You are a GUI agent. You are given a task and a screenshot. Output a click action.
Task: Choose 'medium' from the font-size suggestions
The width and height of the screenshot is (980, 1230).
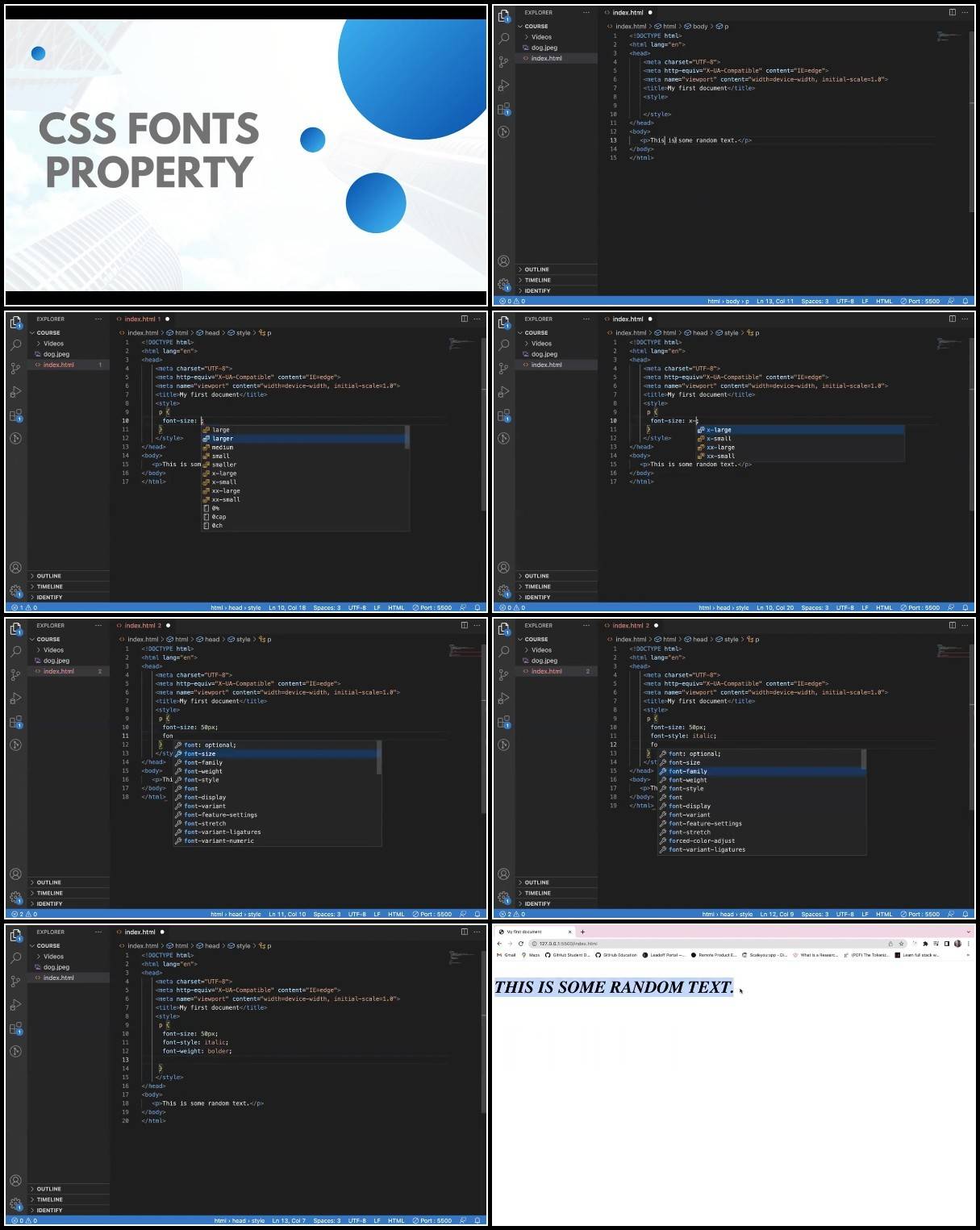(x=305, y=448)
